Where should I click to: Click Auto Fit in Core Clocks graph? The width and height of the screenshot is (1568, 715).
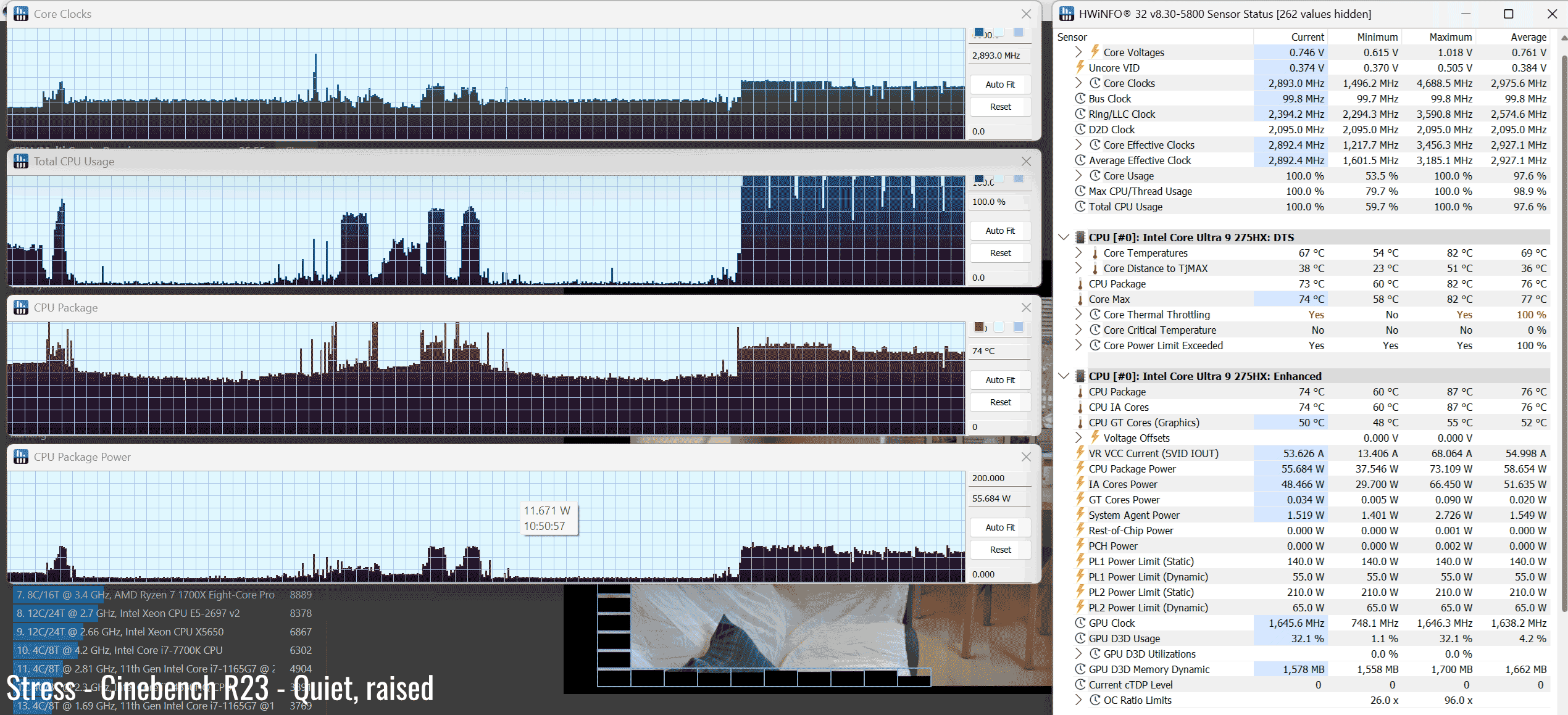999,85
